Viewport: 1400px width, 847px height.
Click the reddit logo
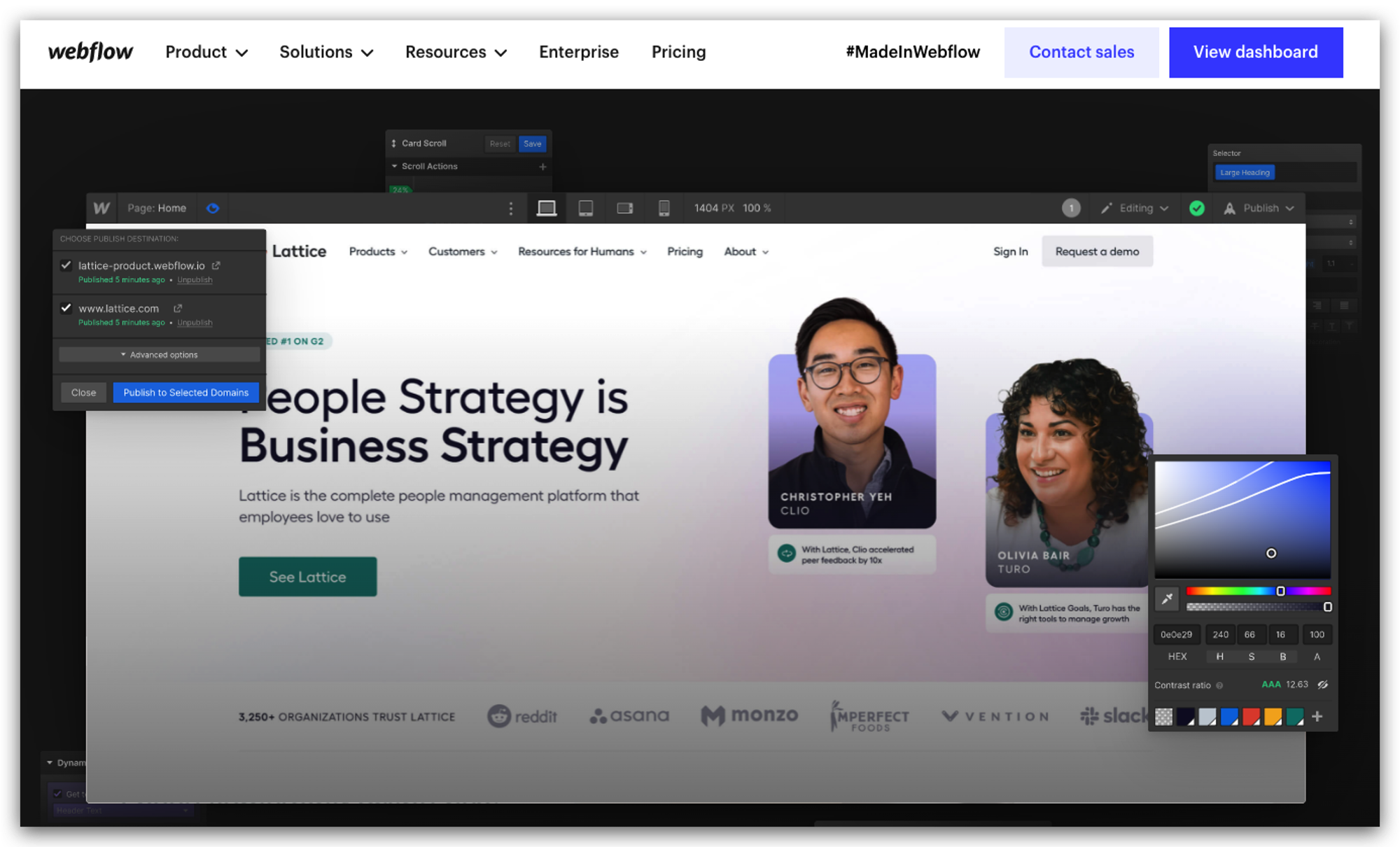click(522, 716)
